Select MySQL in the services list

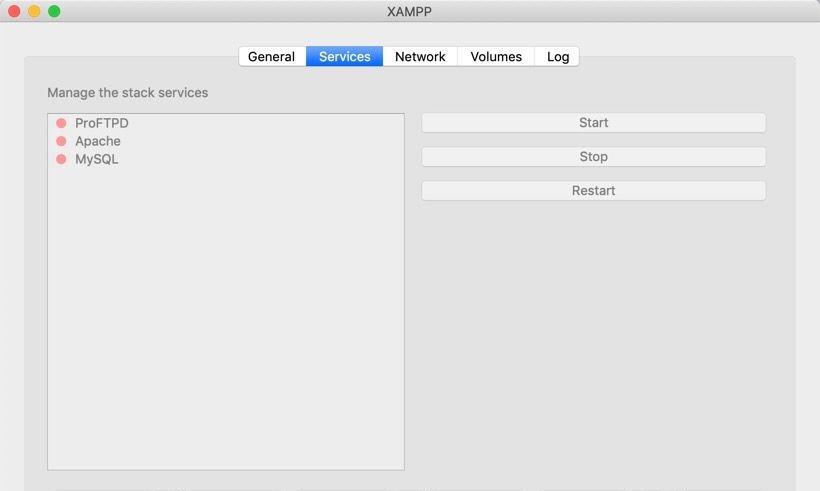point(226,159)
